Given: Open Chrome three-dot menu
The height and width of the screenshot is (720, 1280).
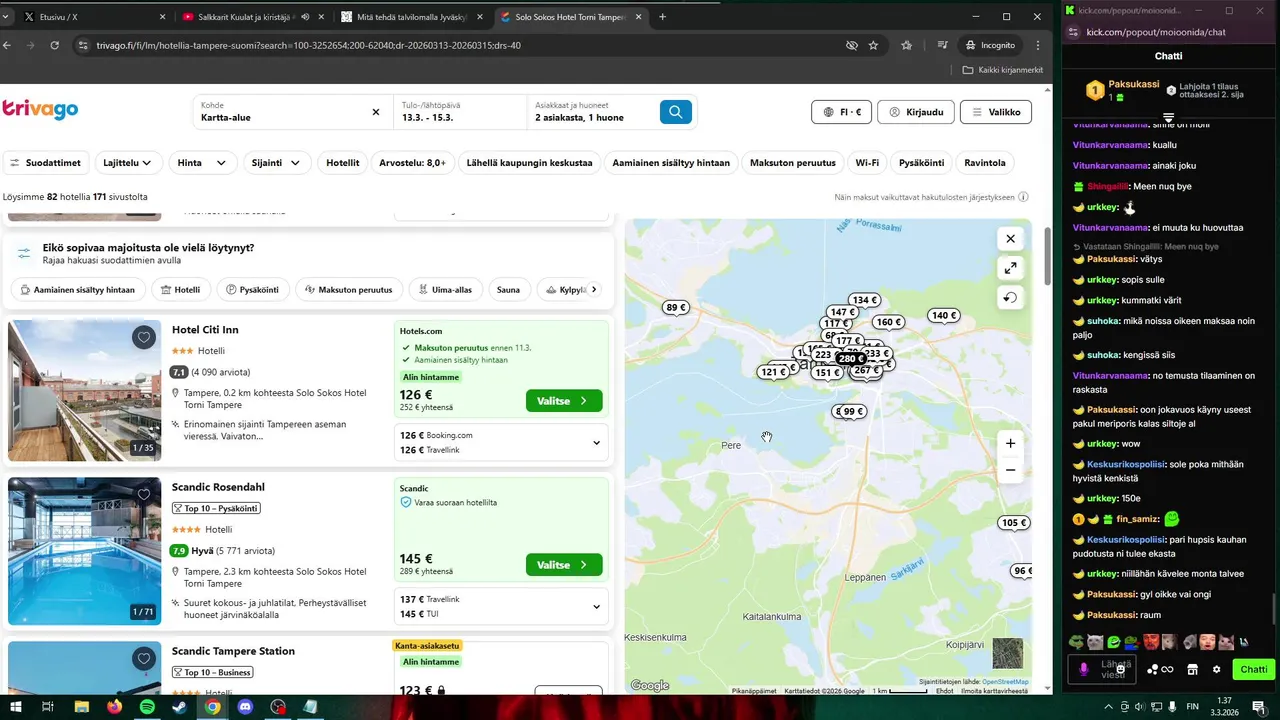Looking at the screenshot, I should click(1038, 45).
